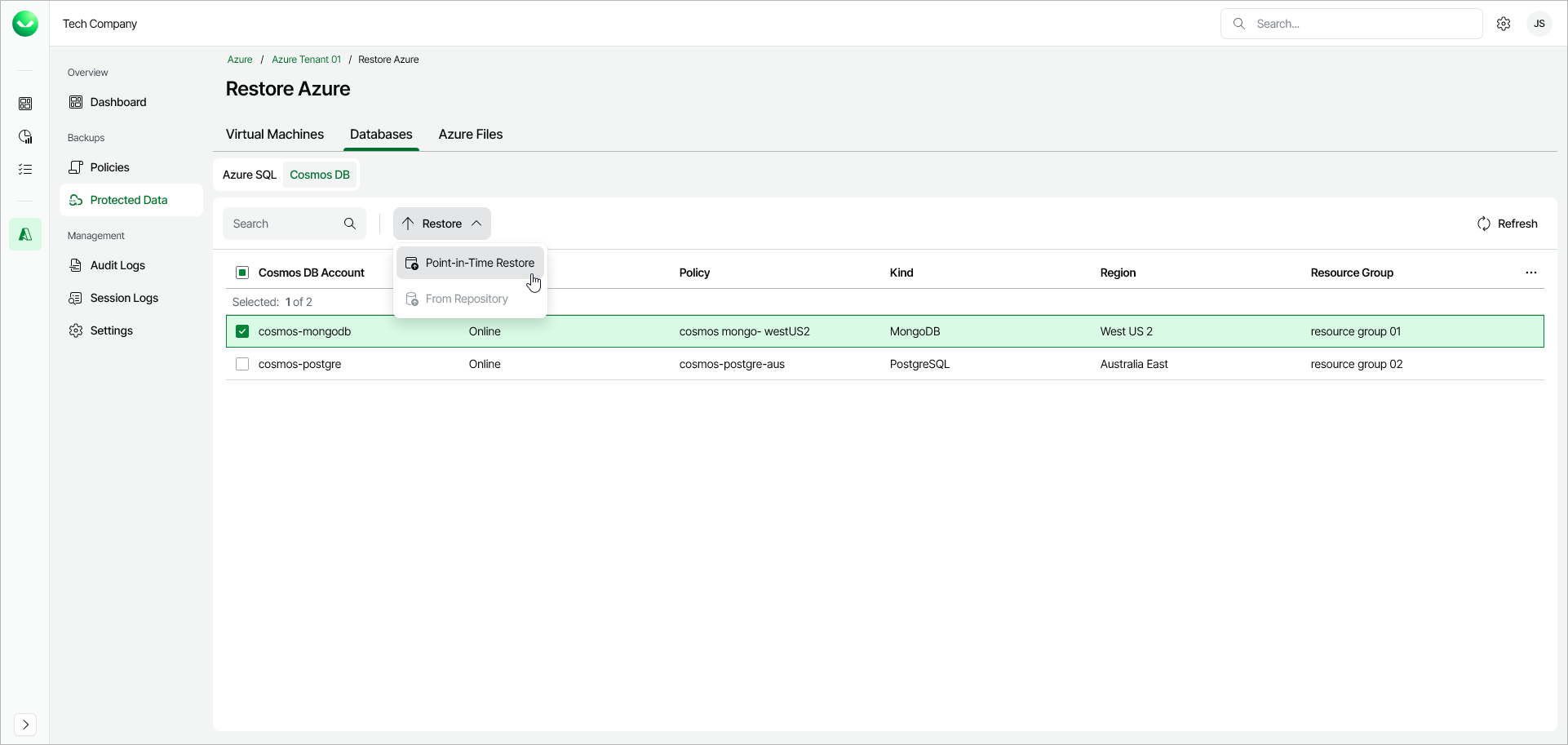Viewport: 1568px width, 745px height.
Task: Click the task list icon in left rail
Action: coord(25,170)
